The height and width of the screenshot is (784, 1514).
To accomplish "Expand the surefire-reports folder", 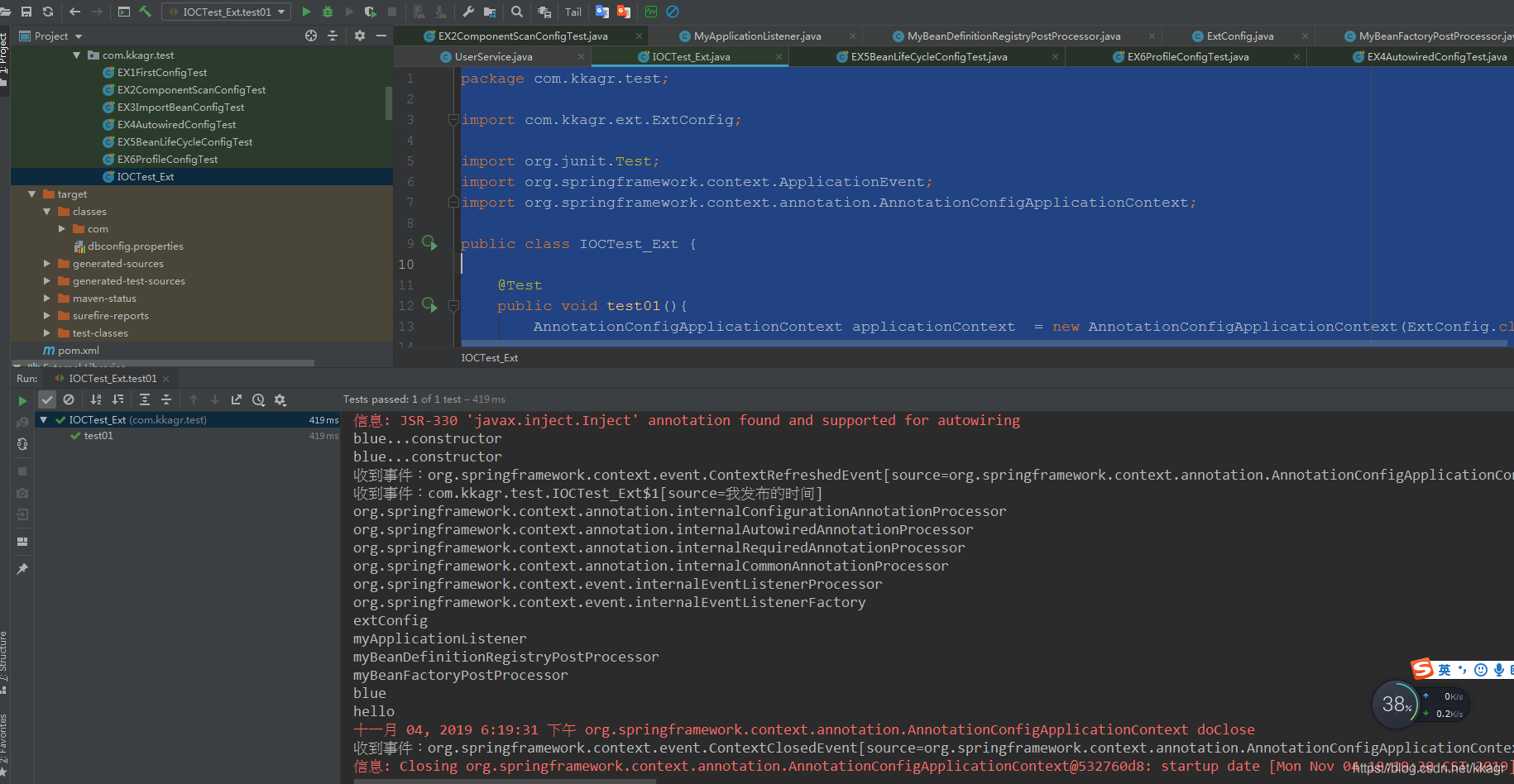I will coord(47,316).
